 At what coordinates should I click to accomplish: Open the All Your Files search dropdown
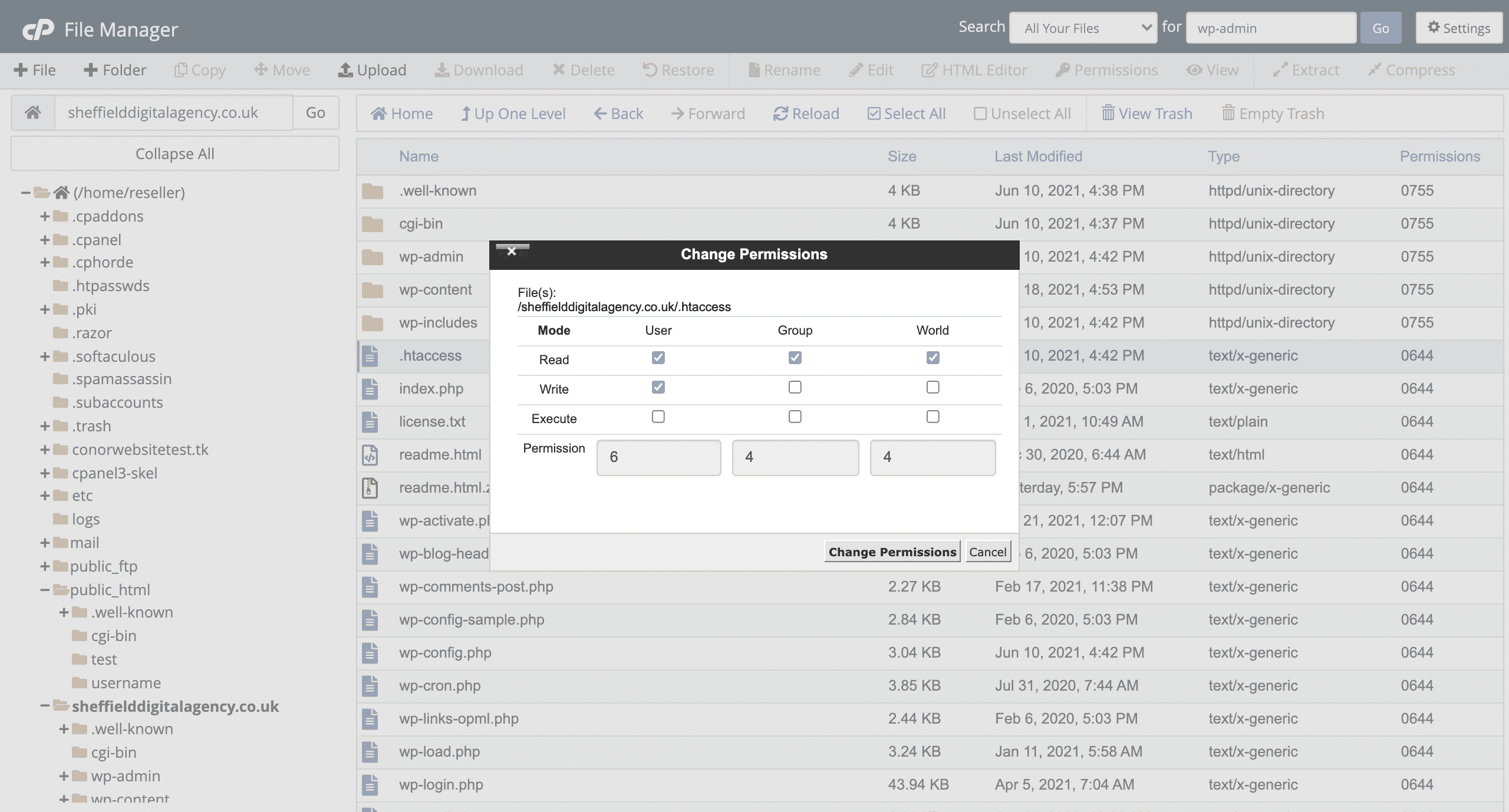pyautogui.click(x=1083, y=28)
